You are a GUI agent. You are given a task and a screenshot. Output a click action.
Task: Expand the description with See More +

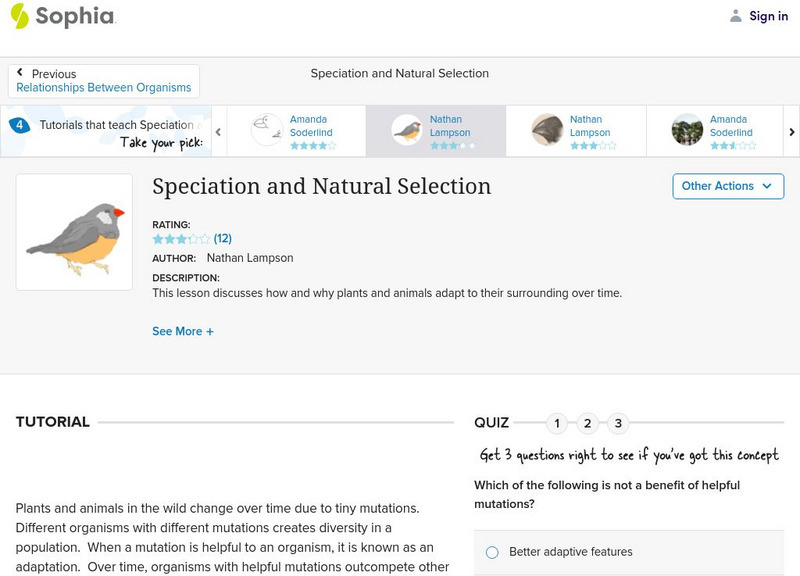click(183, 331)
